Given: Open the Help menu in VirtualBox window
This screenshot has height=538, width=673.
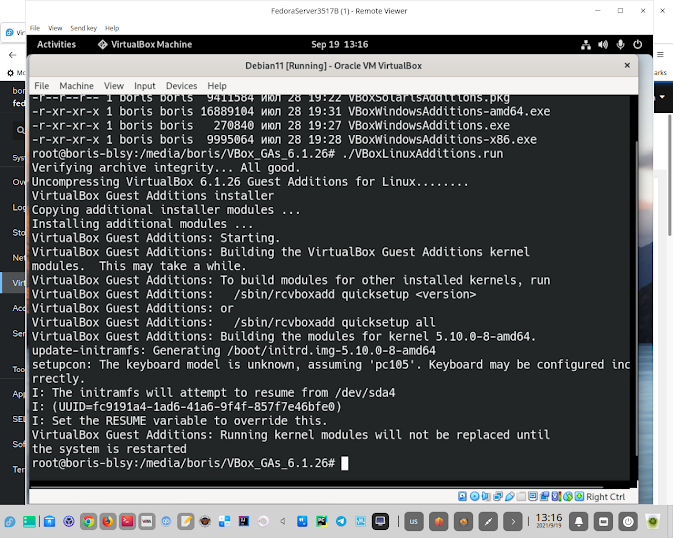Looking at the screenshot, I should pyautogui.click(x=217, y=86).
